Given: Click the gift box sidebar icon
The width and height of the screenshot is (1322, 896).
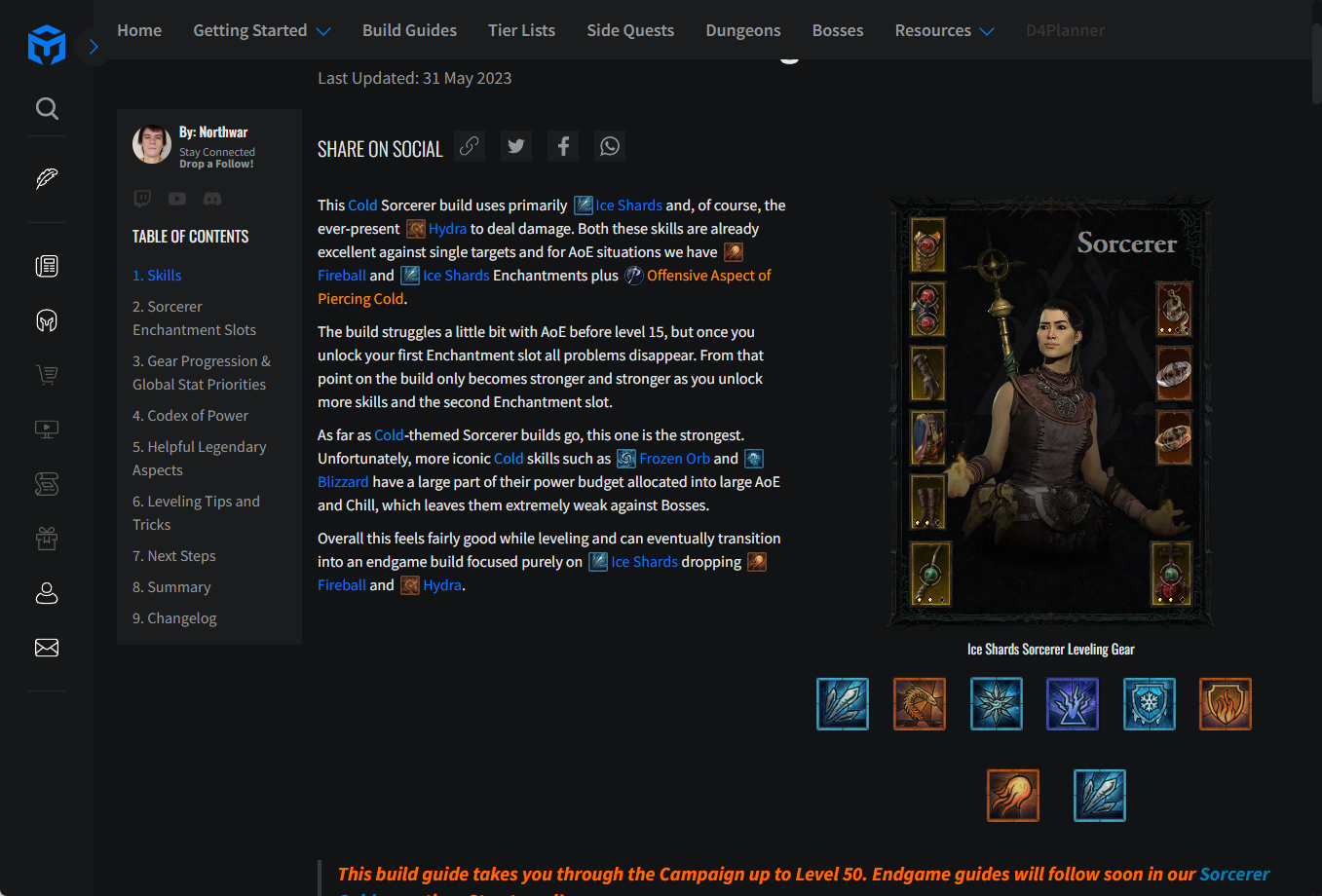Looking at the screenshot, I should pos(47,539).
